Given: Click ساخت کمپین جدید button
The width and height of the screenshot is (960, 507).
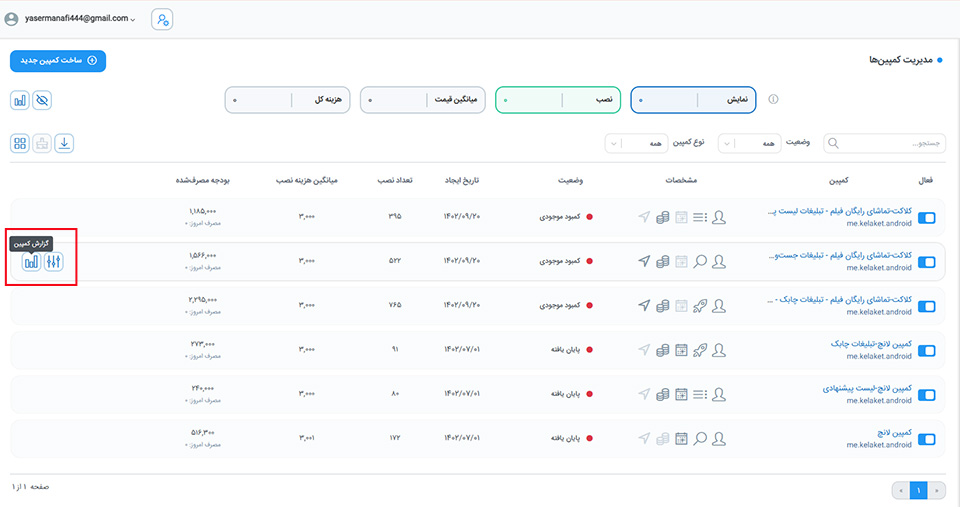Looking at the screenshot, I should tap(58, 61).
